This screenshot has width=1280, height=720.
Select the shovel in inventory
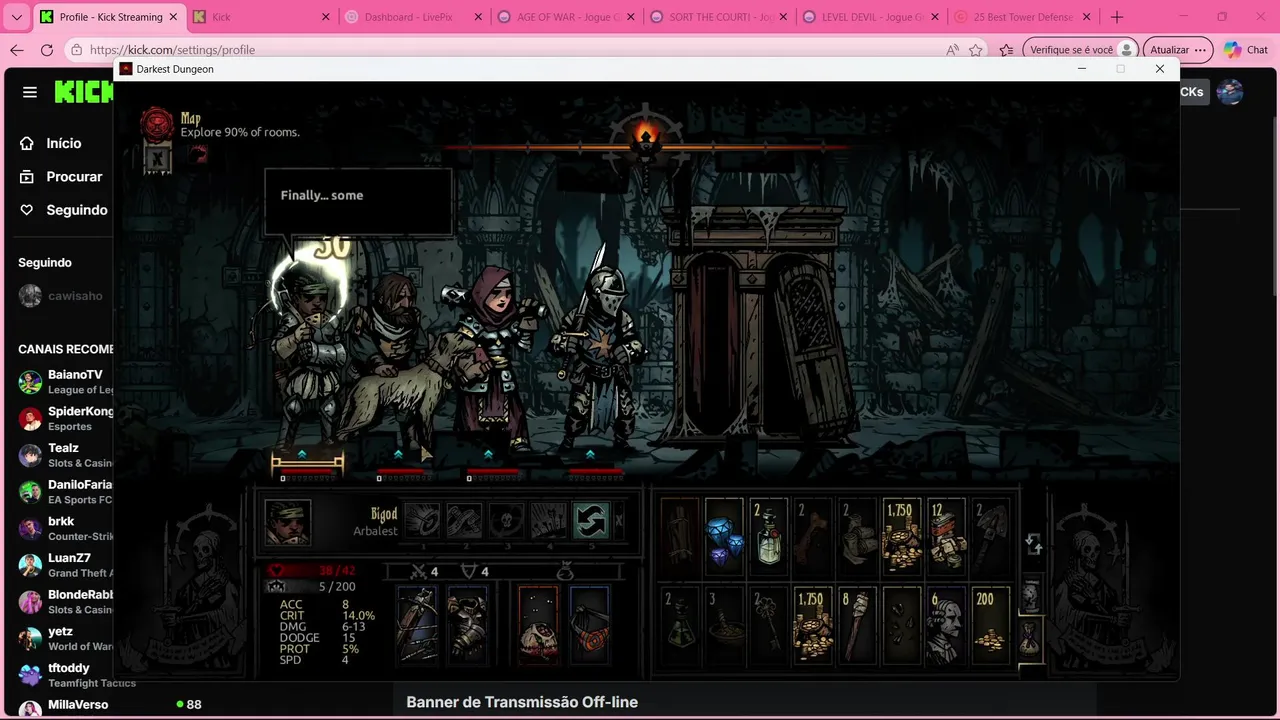tap(990, 536)
